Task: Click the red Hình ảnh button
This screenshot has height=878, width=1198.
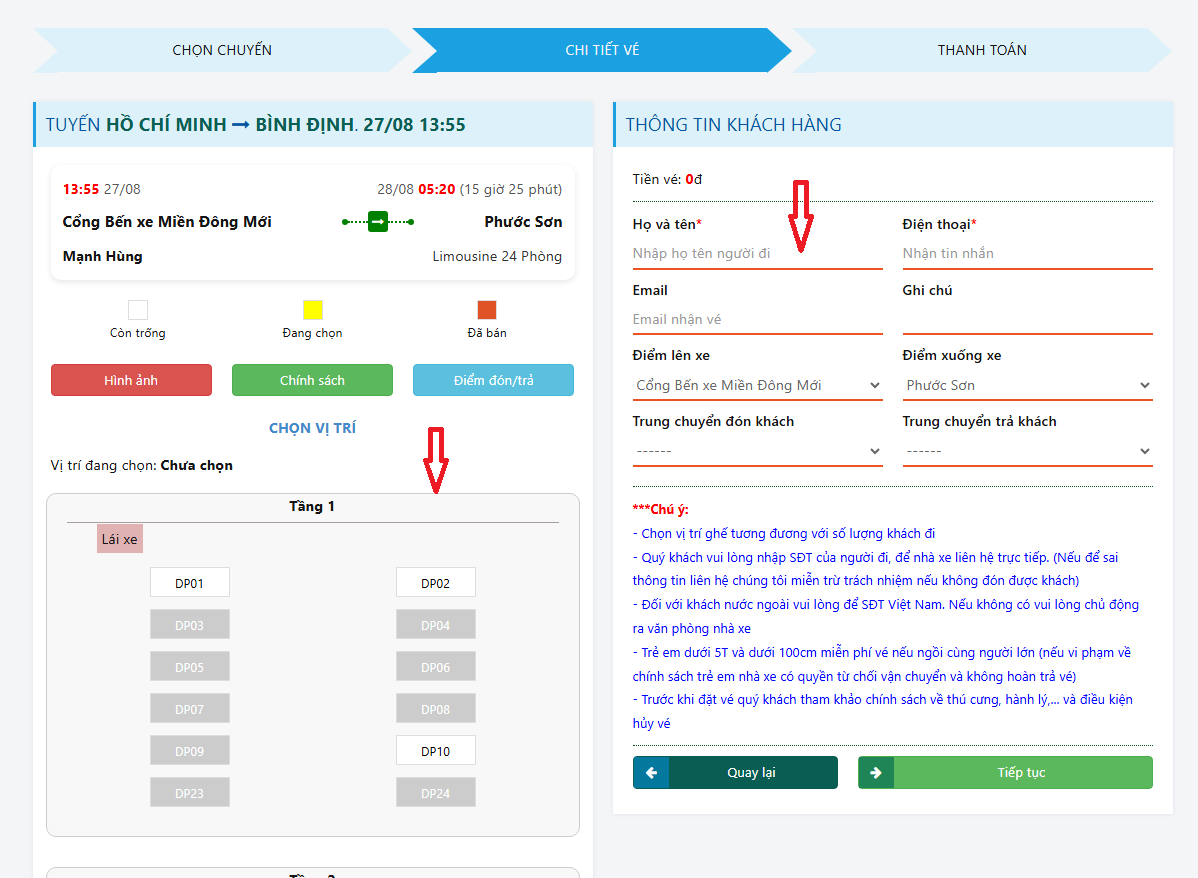Action: tap(131, 380)
